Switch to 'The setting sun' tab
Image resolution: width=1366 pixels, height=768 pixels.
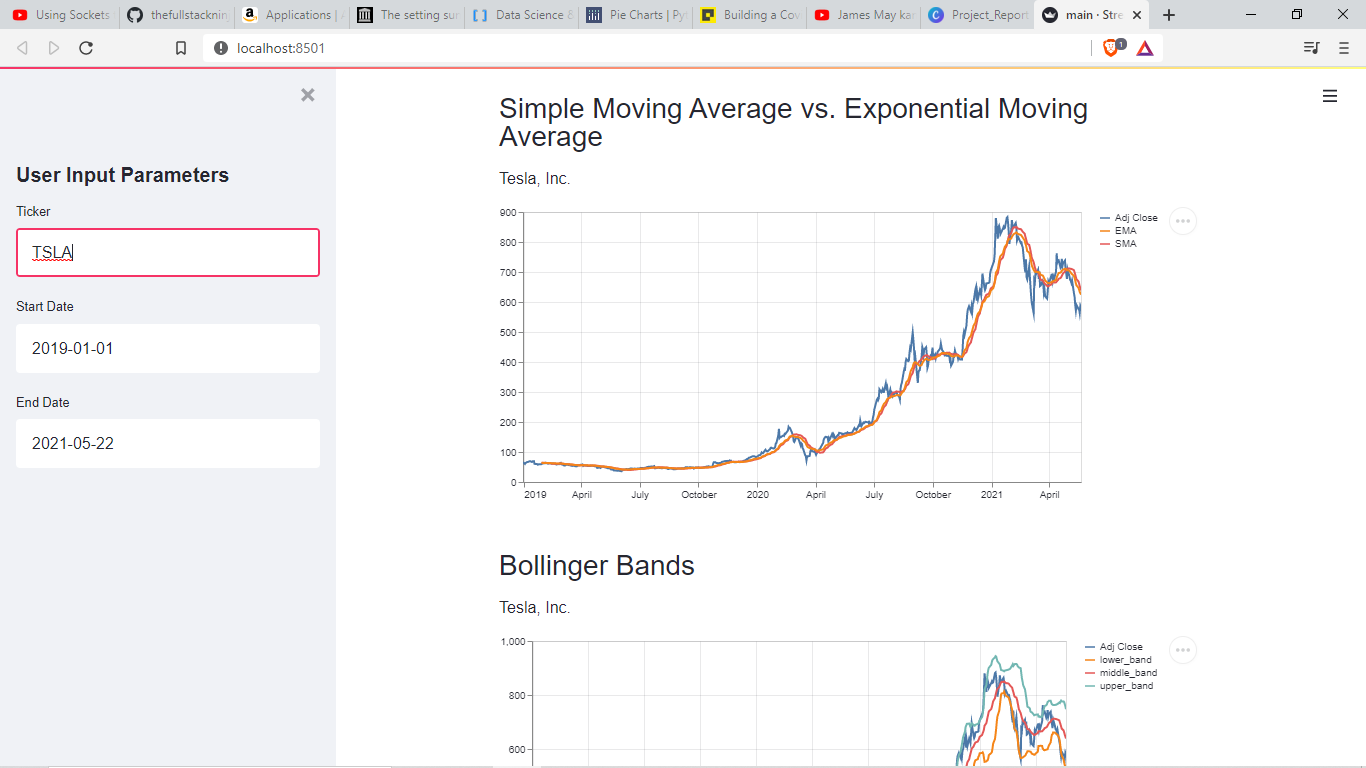(407, 15)
